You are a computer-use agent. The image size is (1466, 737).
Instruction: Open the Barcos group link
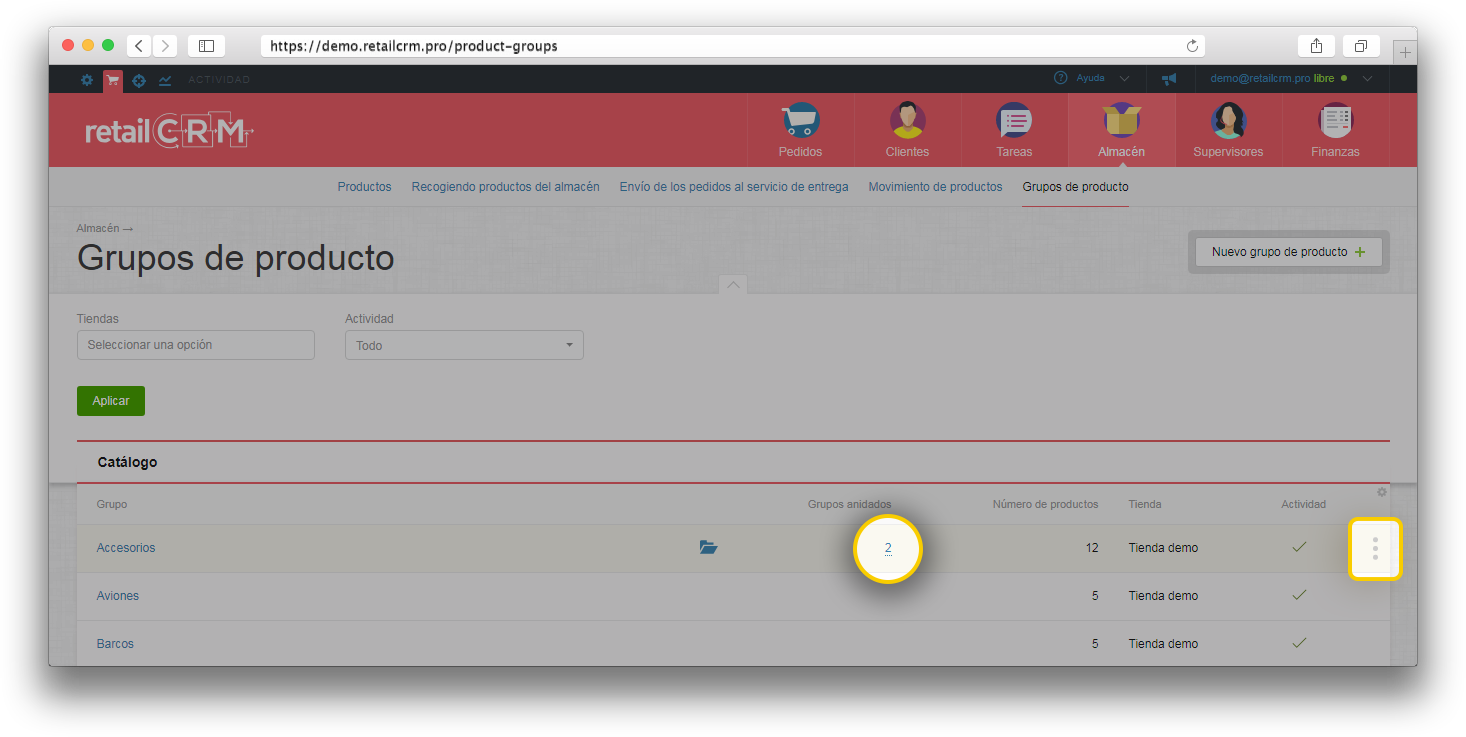[115, 644]
